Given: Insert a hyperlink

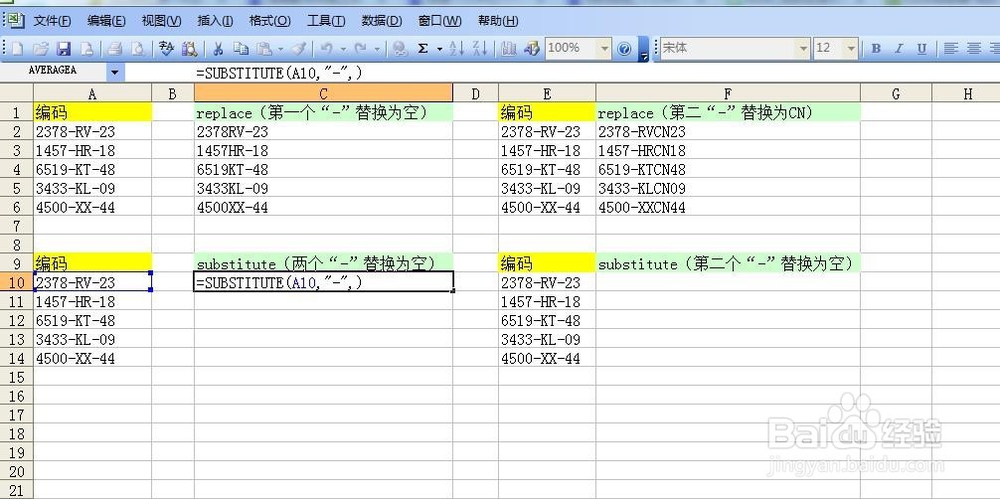Looking at the screenshot, I should 400,48.
